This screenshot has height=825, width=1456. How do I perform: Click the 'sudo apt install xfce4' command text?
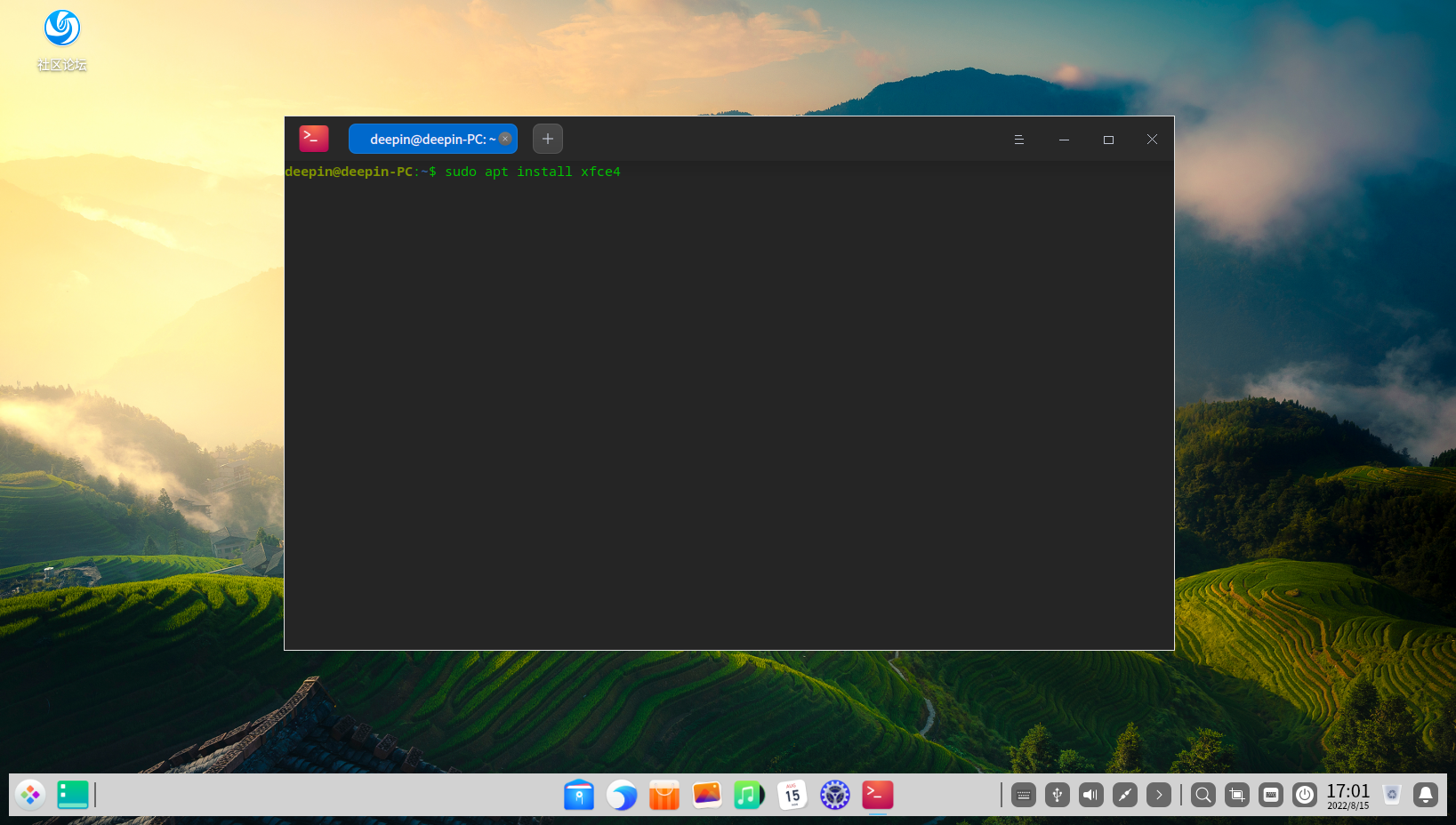(533, 172)
